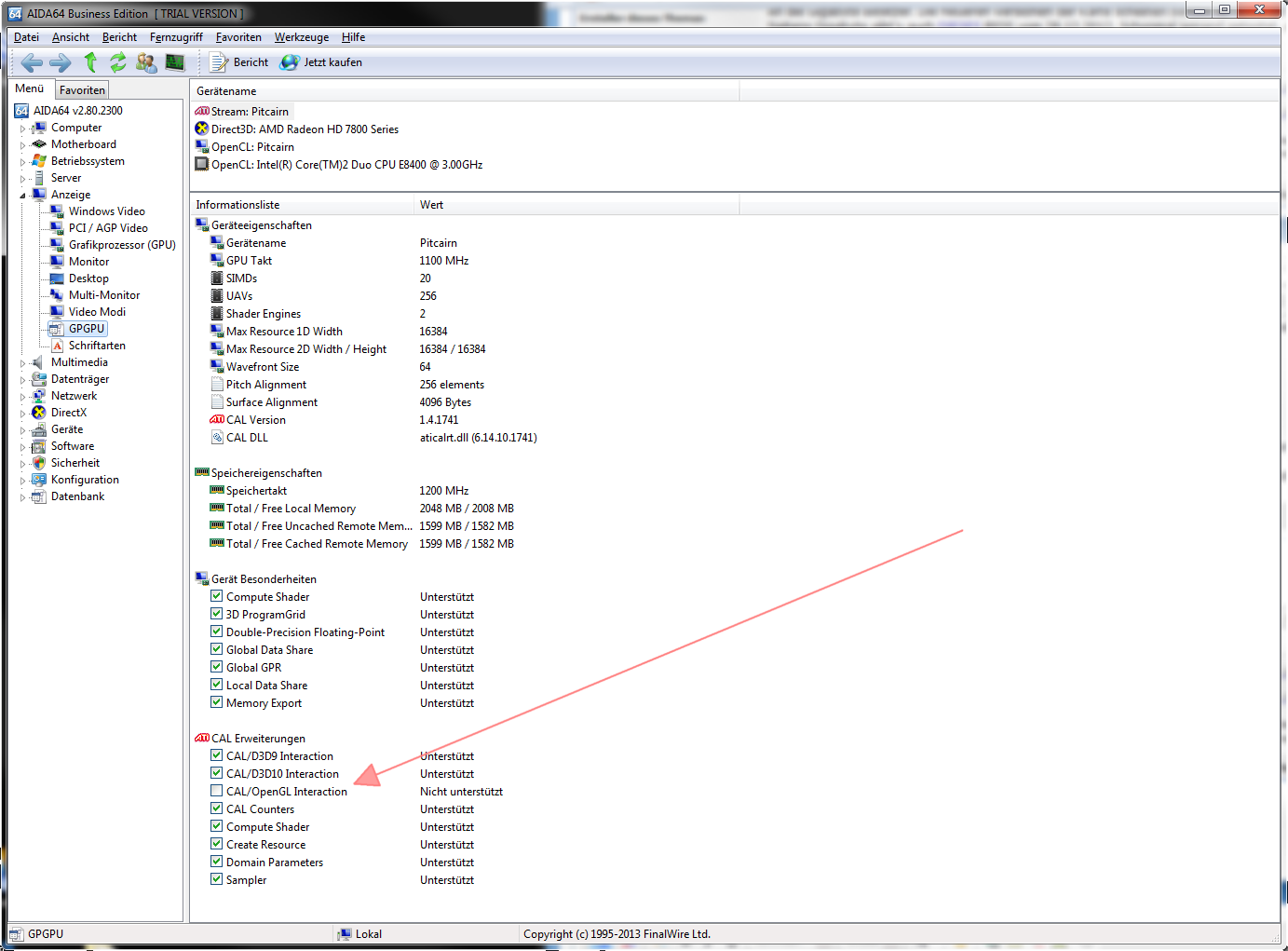The height and width of the screenshot is (951, 1288).
Task: Expand the Datenträger tree node
Action: pos(23,380)
